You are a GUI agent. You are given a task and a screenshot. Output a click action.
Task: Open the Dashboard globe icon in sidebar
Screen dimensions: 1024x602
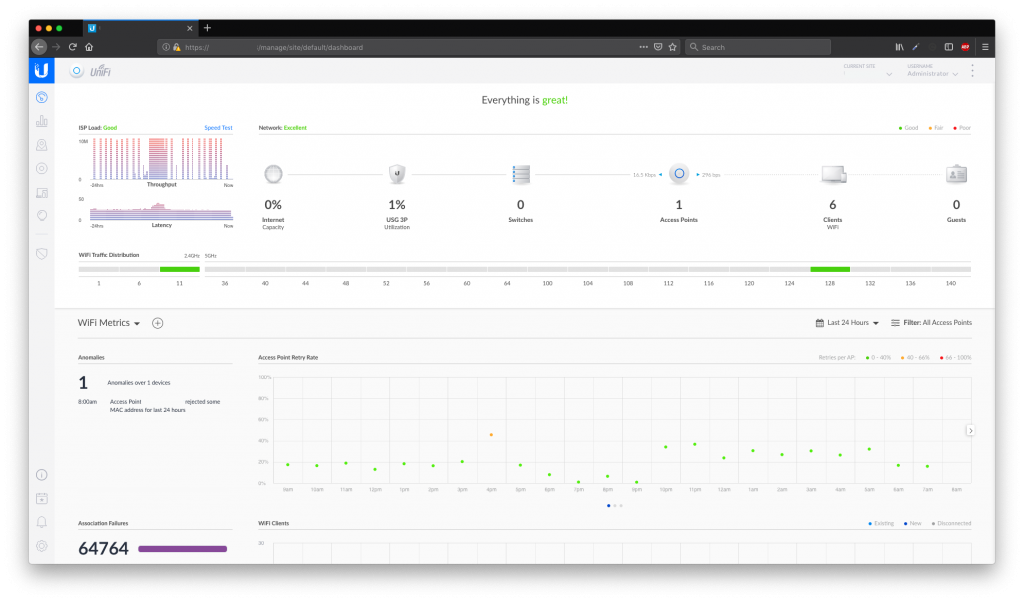[41, 97]
